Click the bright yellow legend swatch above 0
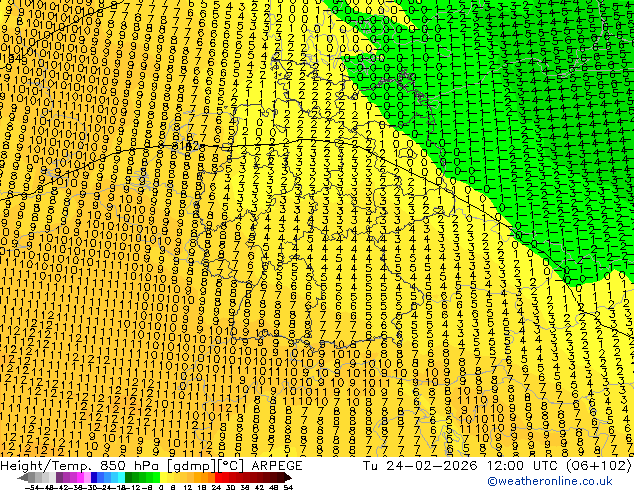This screenshot has height=490, width=634. (x=163, y=477)
